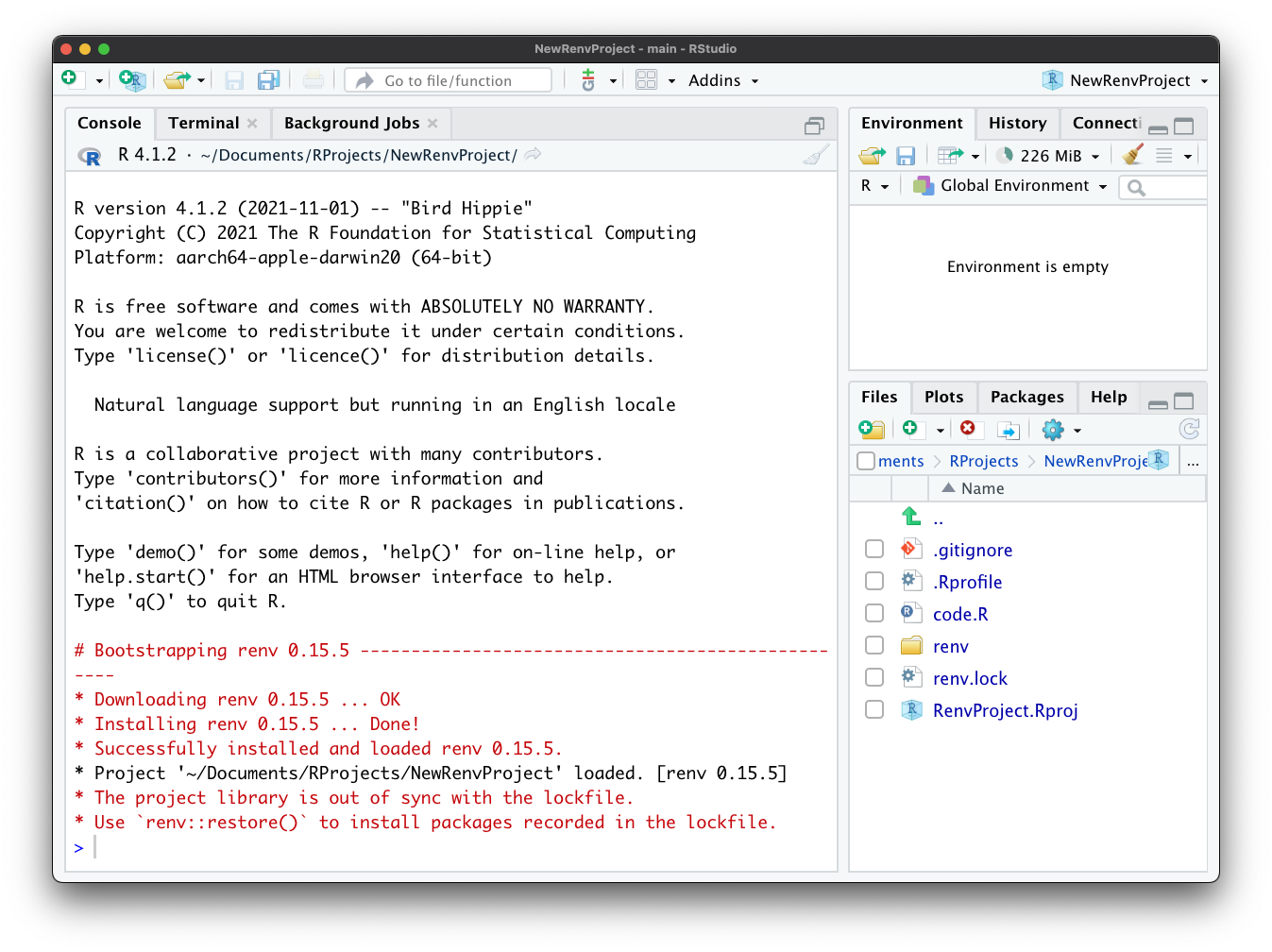The image size is (1272, 952).
Task: Click the Go to file/function field
Action: pyautogui.click(x=449, y=80)
